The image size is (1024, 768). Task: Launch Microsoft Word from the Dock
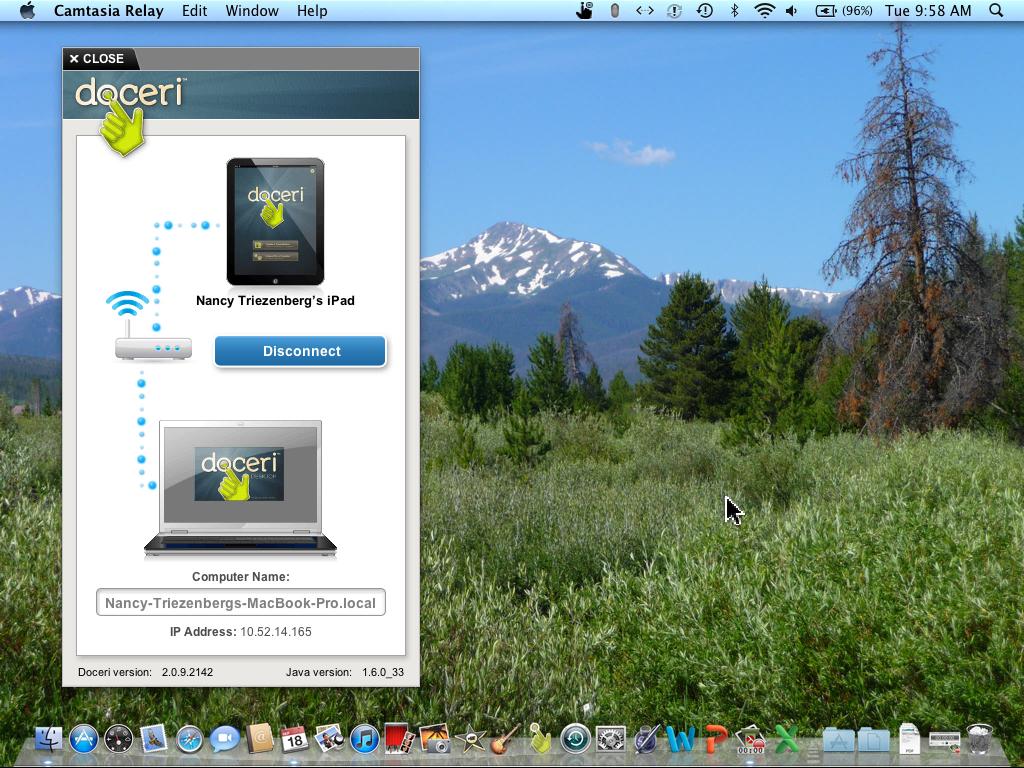click(680, 739)
